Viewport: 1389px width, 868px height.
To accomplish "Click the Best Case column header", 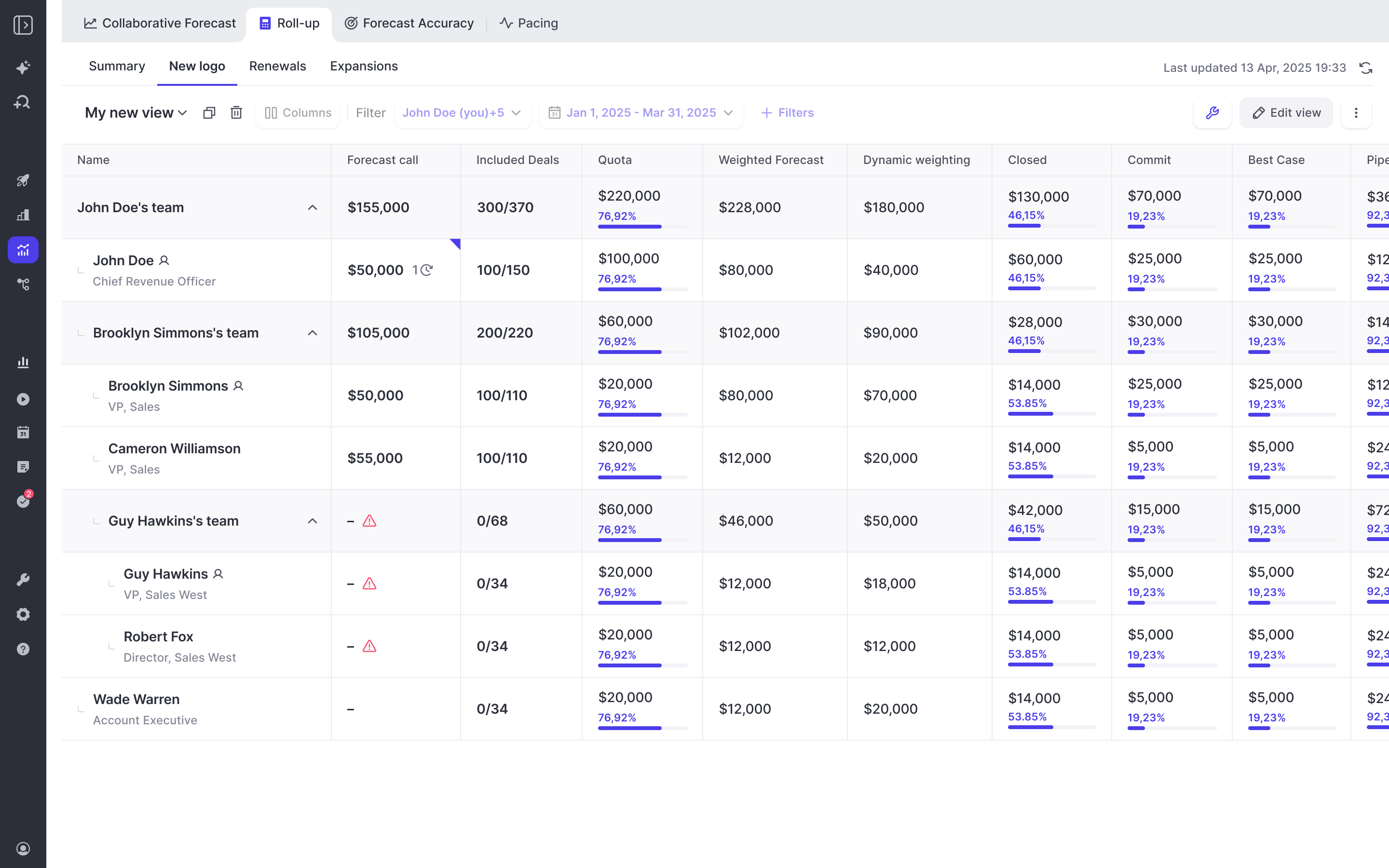I will coord(1276,160).
